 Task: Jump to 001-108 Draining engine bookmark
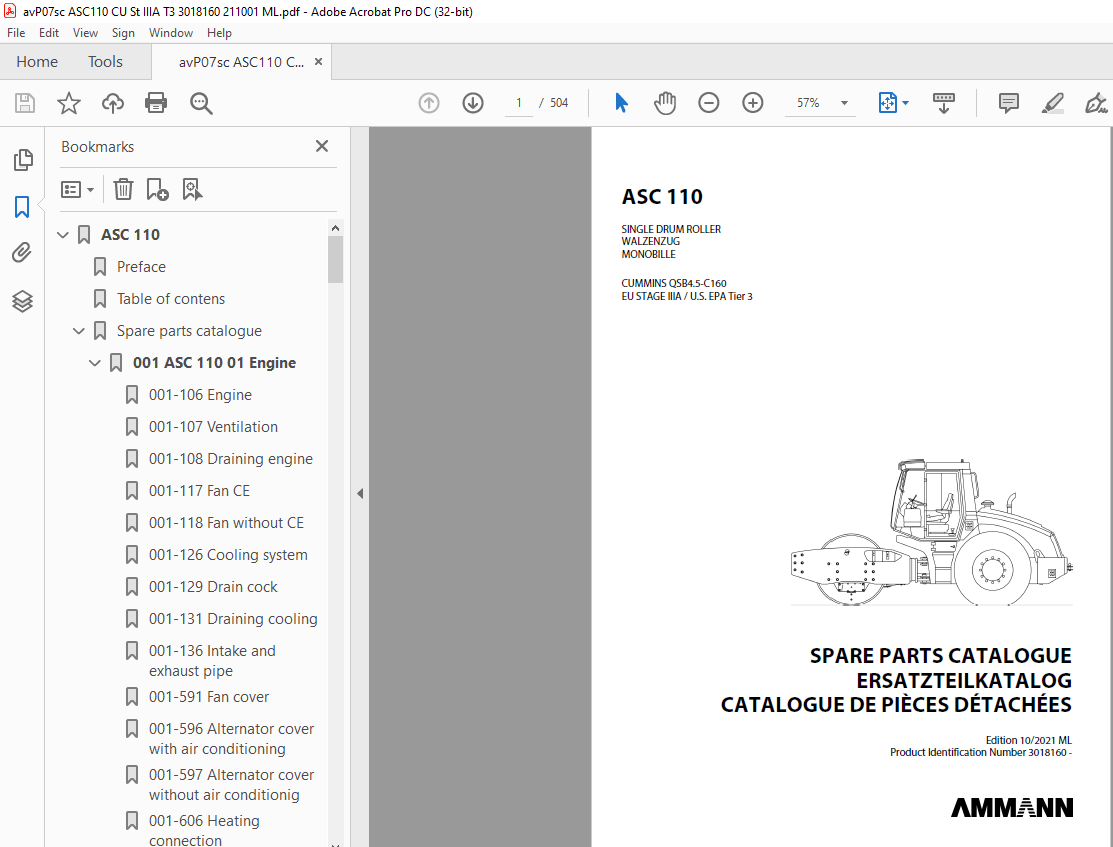[x=231, y=459]
